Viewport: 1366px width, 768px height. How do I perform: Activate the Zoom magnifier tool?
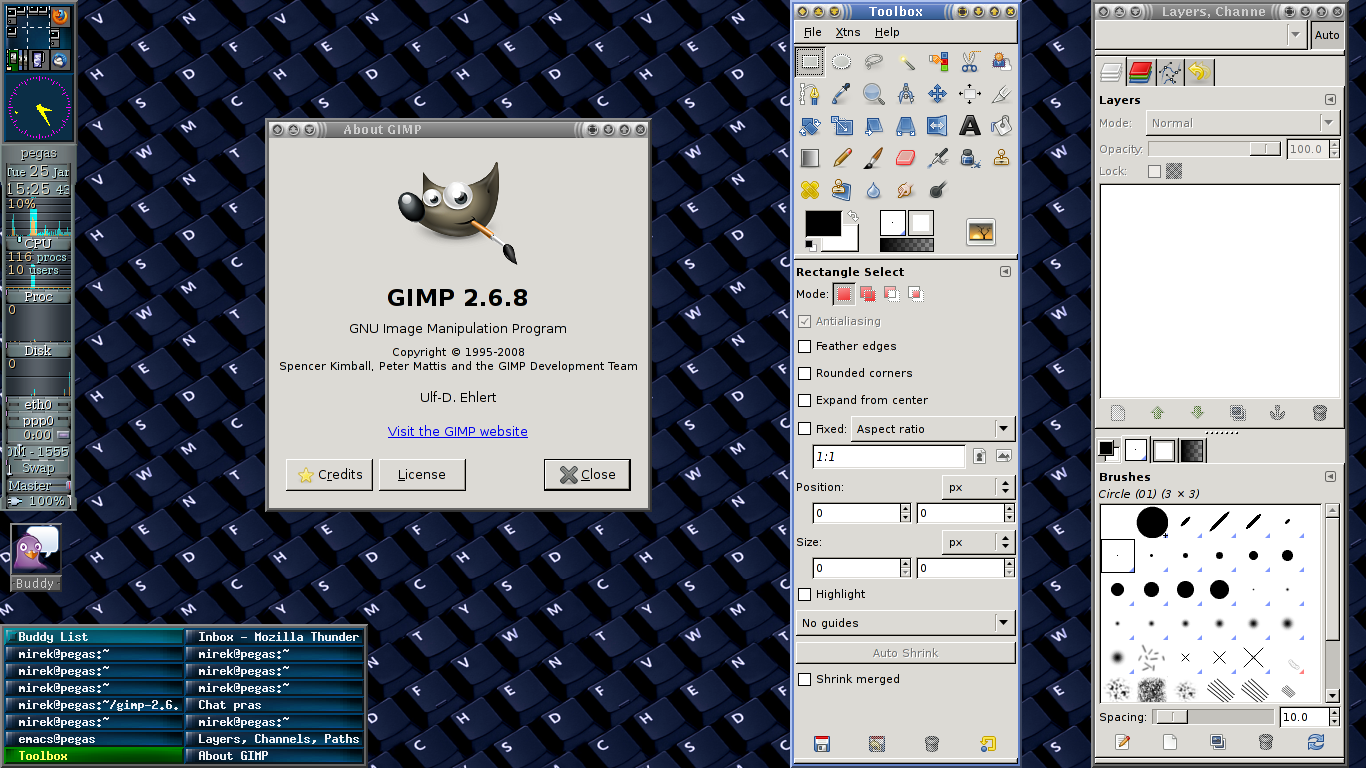pyautogui.click(x=874, y=94)
